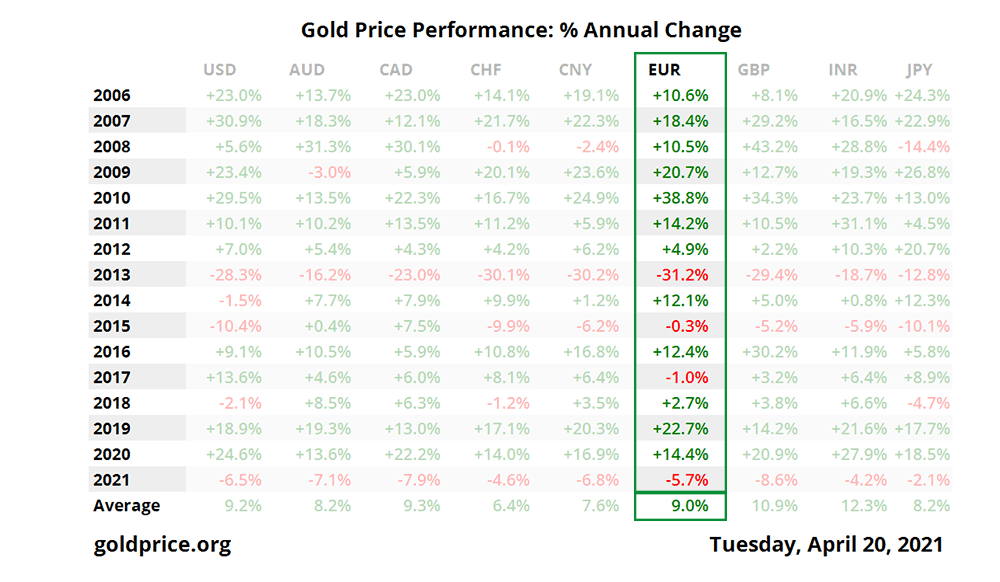Click the date Tuesday, April 20, 2021
The width and height of the screenshot is (1000, 582).
click(x=826, y=545)
